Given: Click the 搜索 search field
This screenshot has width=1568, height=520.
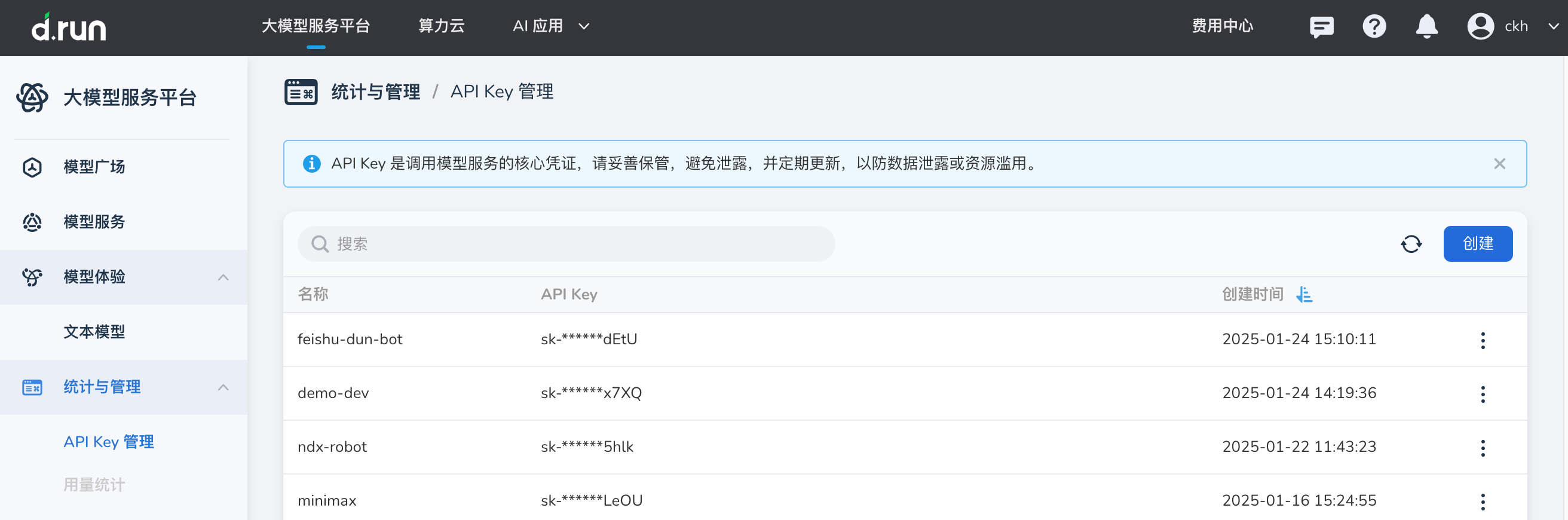Looking at the screenshot, I should [566, 244].
